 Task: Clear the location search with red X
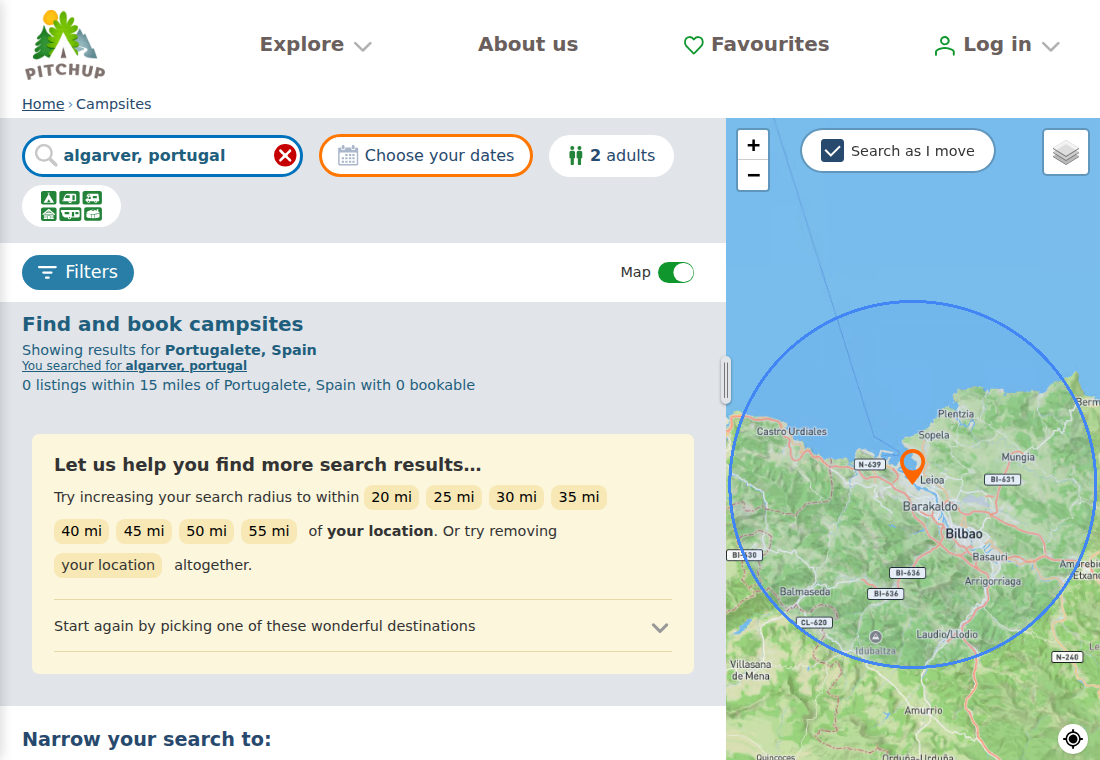pos(285,155)
